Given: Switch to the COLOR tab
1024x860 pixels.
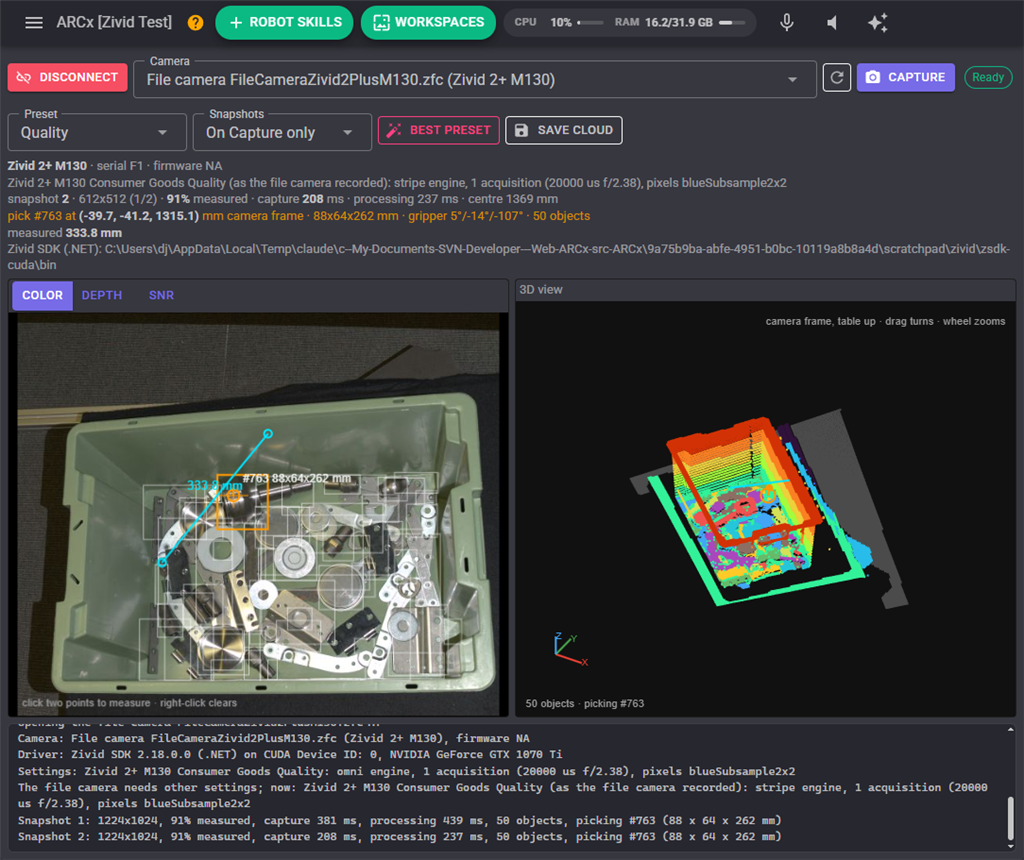Looking at the screenshot, I should click(42, 295).
